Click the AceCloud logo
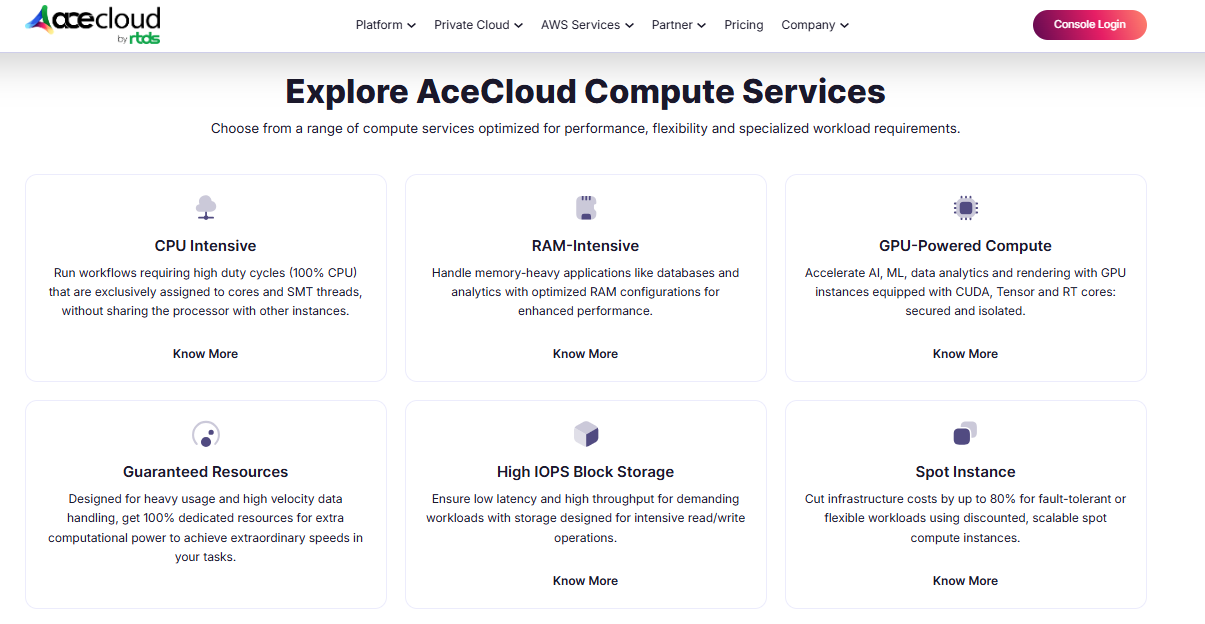The width and height of the screenshot is (1205, 624). (x=93, y=24)
